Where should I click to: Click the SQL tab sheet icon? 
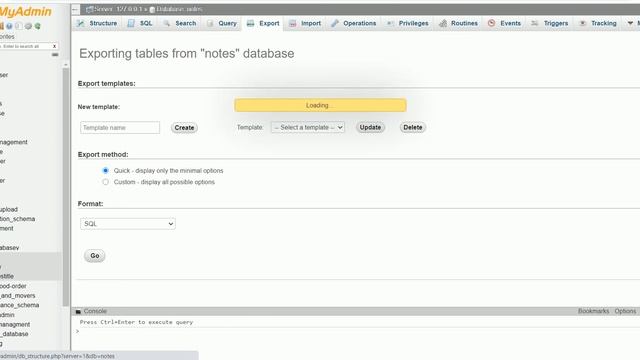(131, 23)
